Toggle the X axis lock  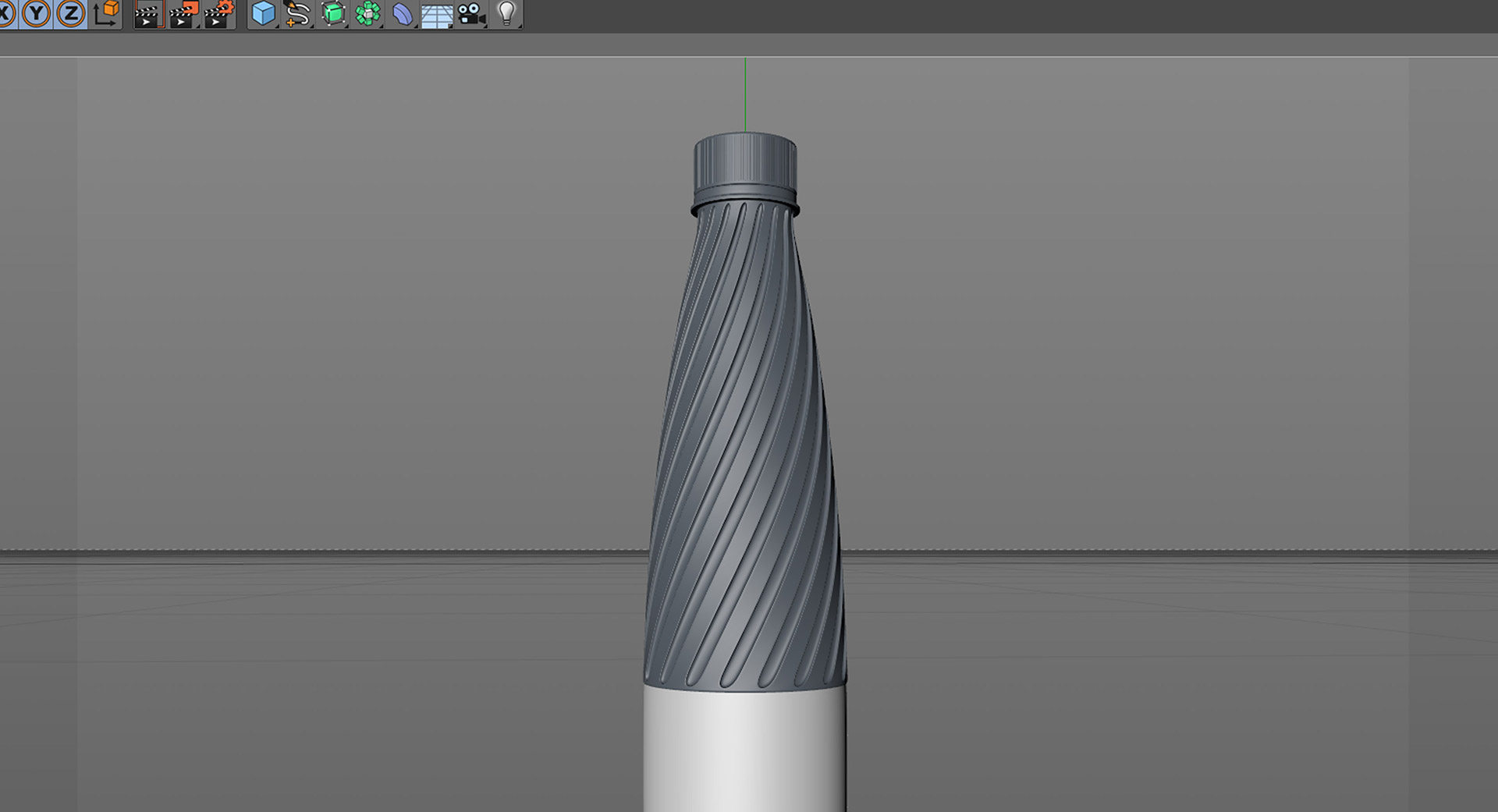(x=6, y=13)
